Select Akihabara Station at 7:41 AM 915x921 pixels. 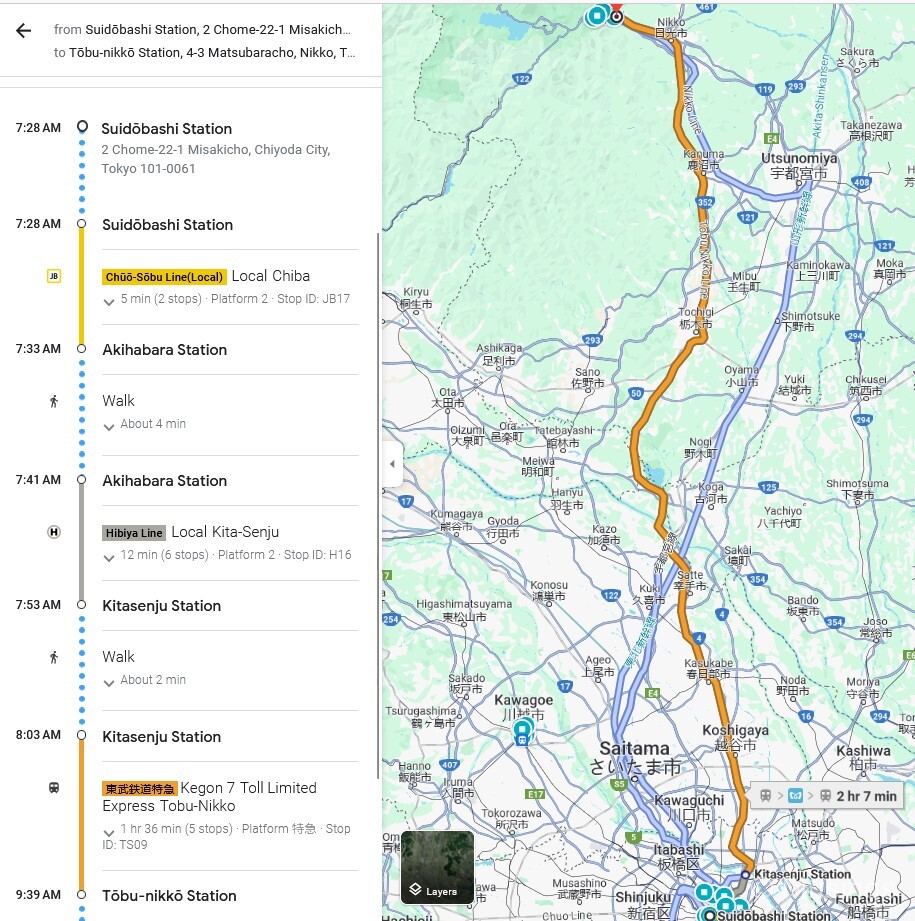point(164,480)
